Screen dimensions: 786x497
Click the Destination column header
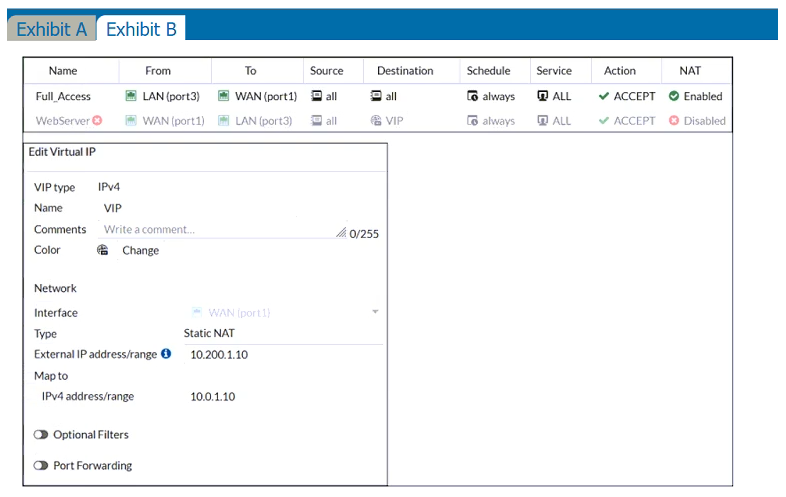pyautogui.click(x=405, y=71)
